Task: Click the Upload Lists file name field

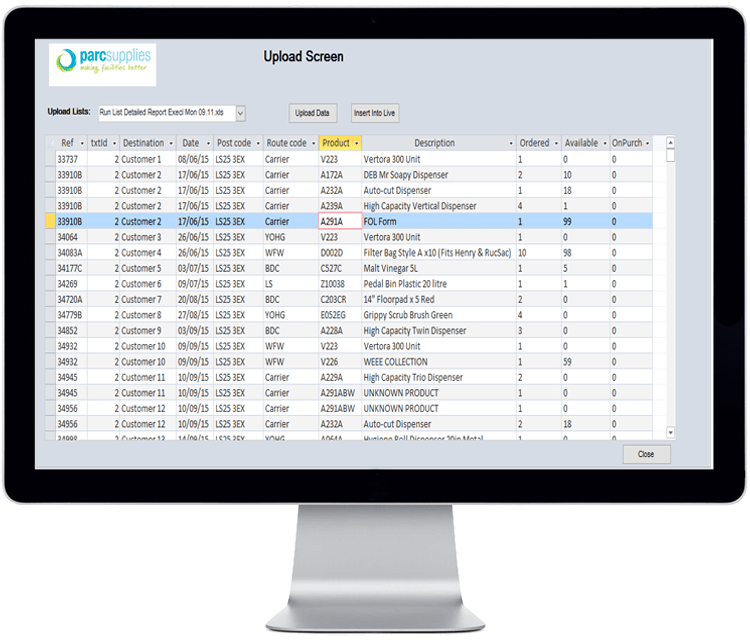Action: [167, 113]
